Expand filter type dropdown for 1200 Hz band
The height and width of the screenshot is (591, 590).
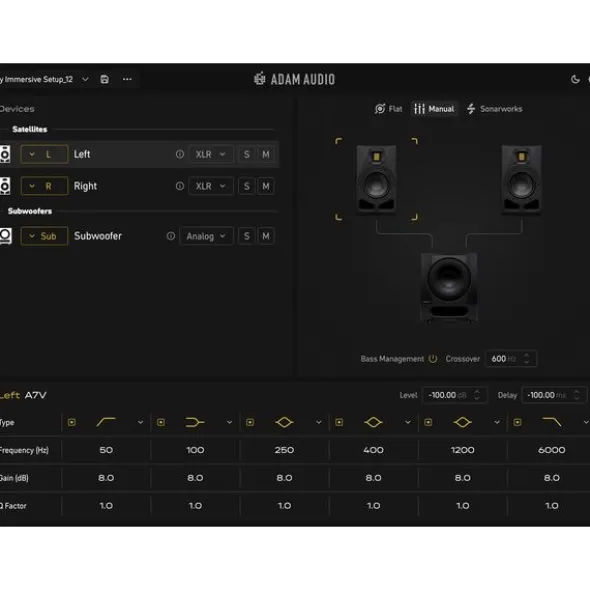[x=497, y=422]
